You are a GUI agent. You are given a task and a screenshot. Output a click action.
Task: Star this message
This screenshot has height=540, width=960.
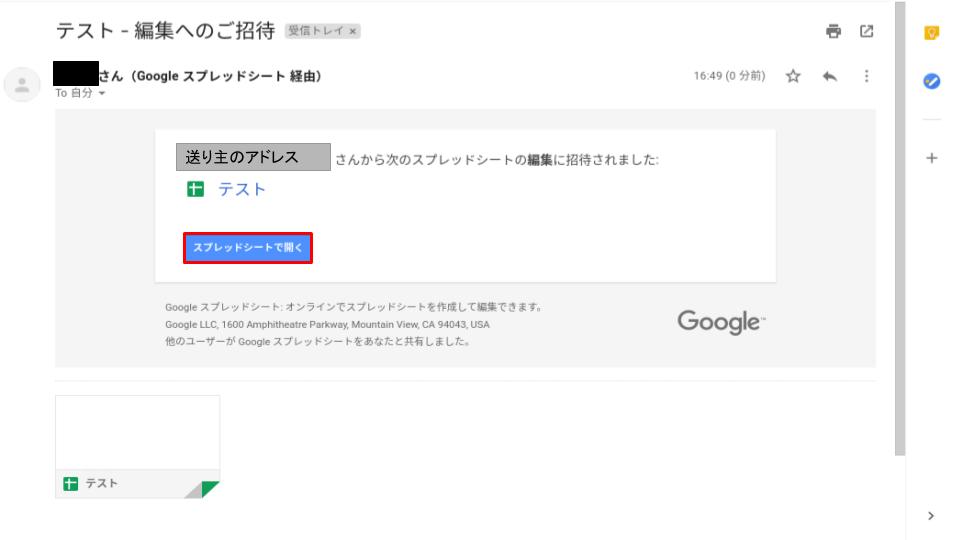pyautogui.click(x=793, y=76)
